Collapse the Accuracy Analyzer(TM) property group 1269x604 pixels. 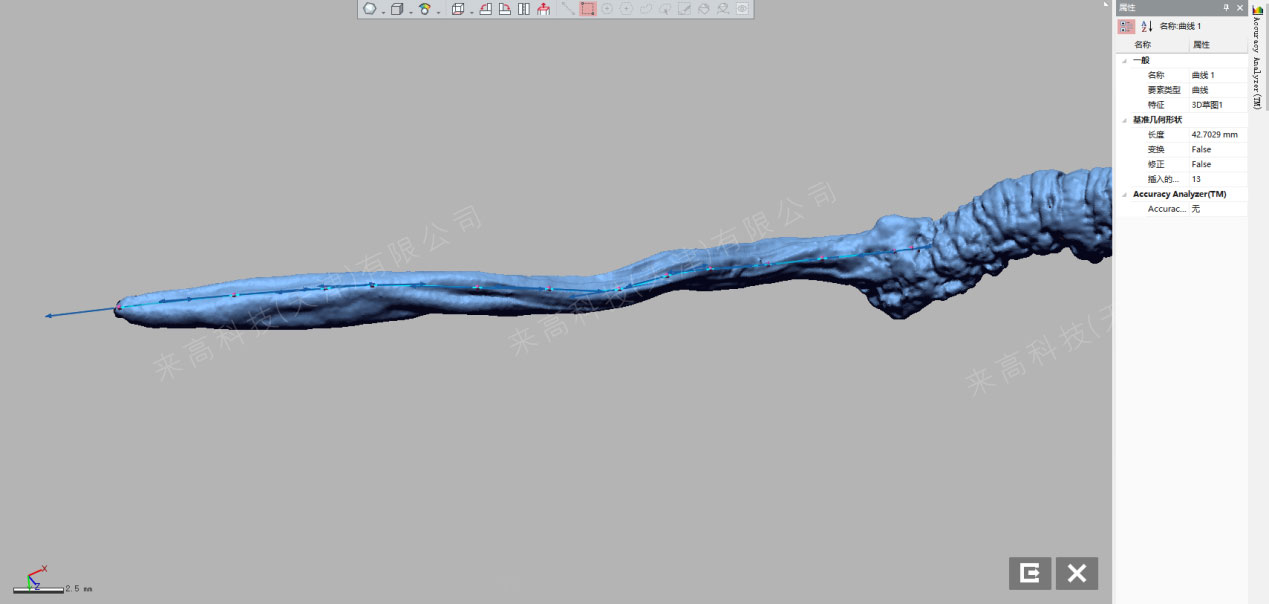[x=1124, y=194]
